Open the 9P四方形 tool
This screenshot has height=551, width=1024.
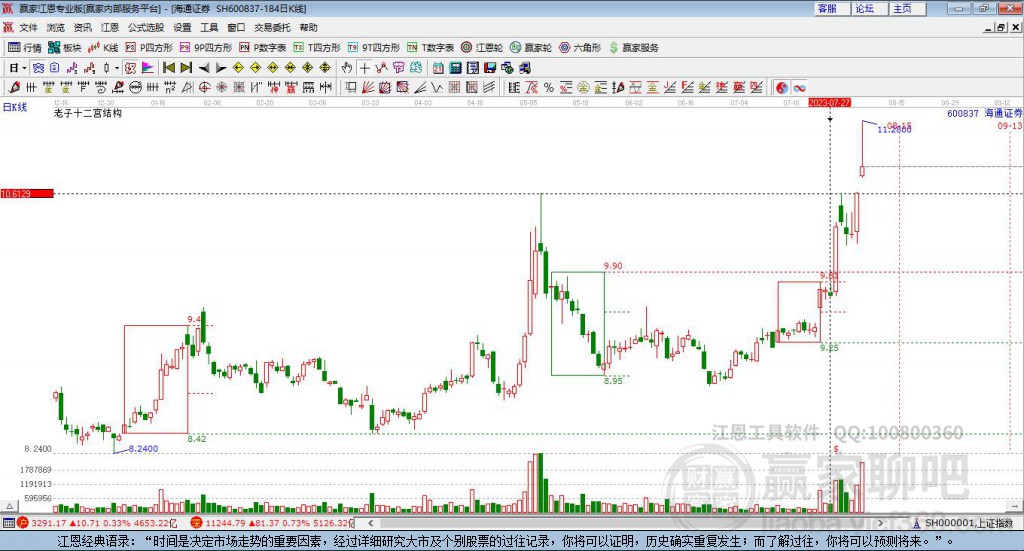click(x=206, y=48)
